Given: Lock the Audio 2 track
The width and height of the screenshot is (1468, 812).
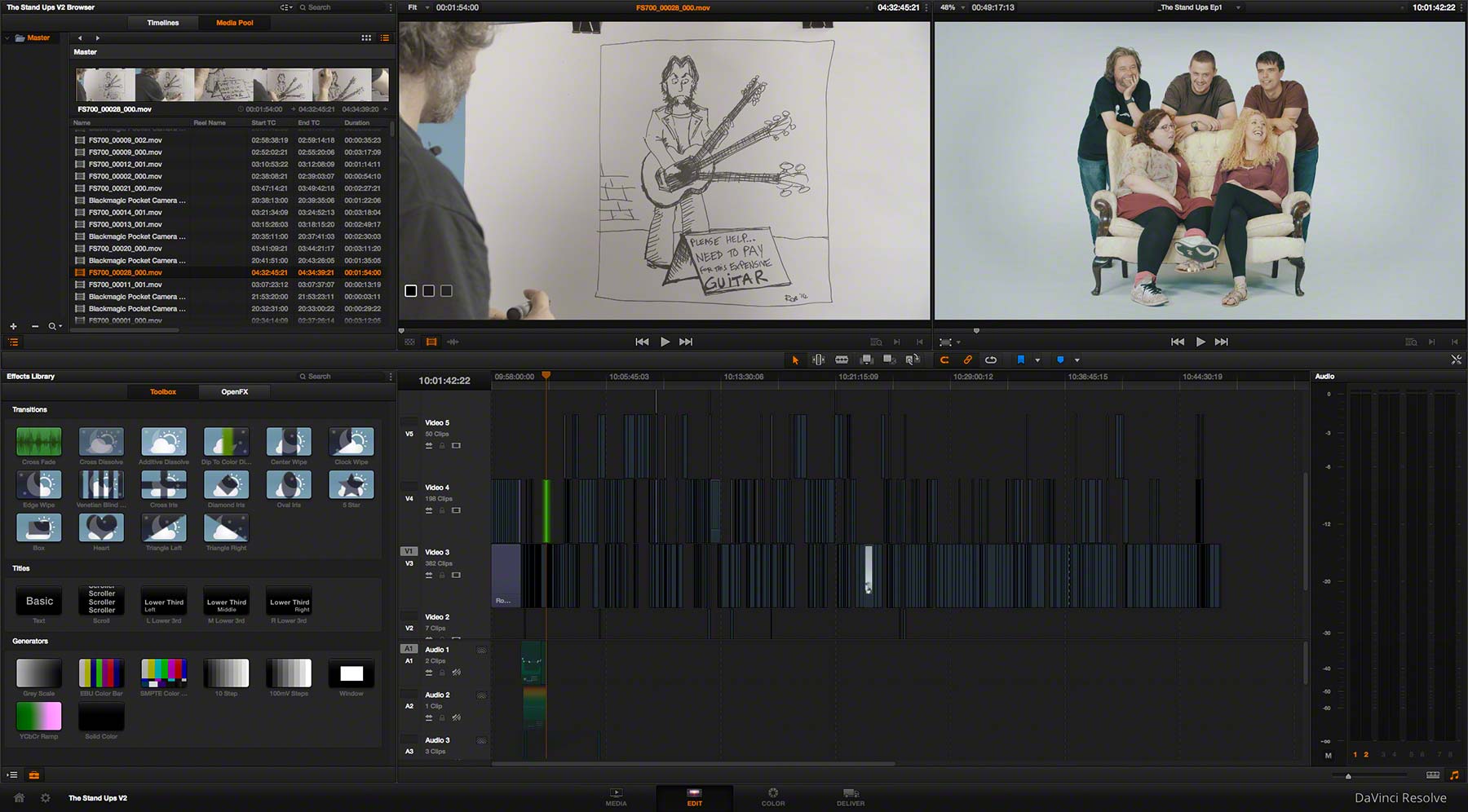Looking at the screenshot, I should click(x=442, y=718).
